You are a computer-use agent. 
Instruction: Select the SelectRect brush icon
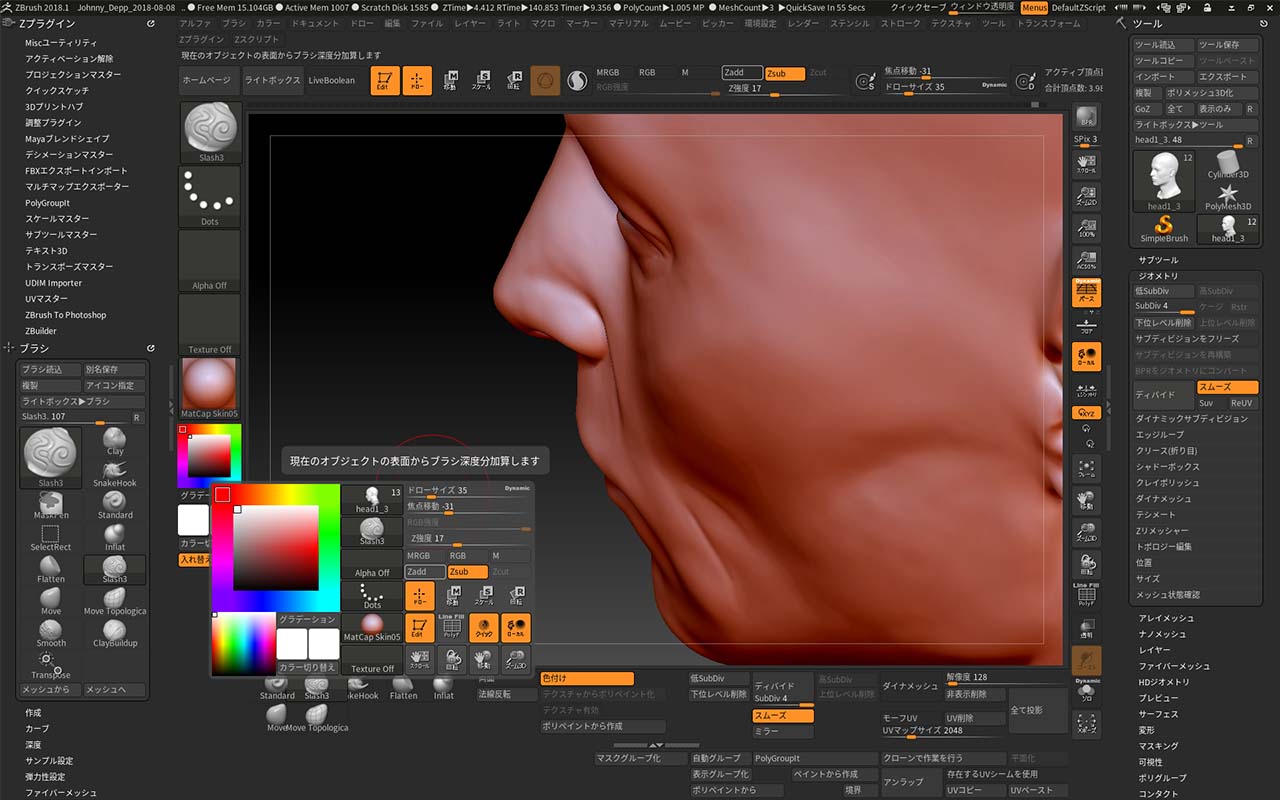click(51, 537)
